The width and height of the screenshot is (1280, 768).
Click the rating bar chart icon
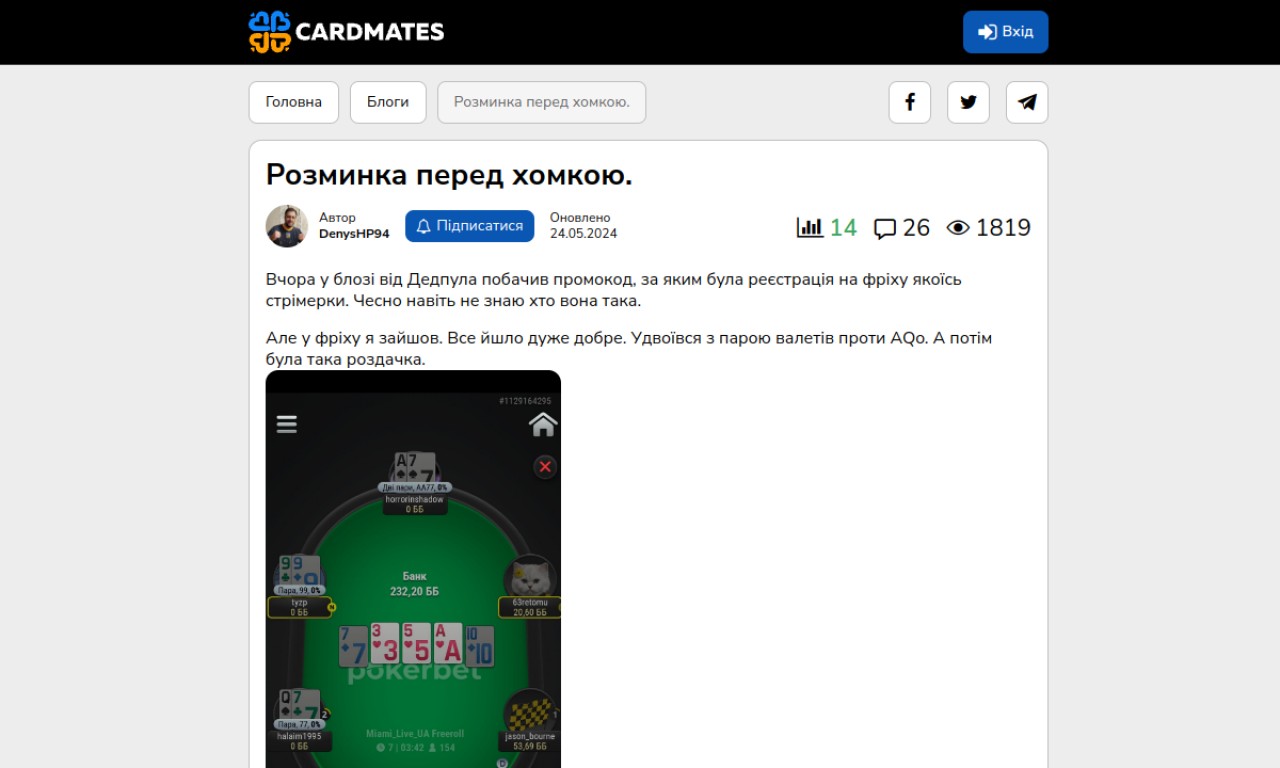(x=809, y=227)
